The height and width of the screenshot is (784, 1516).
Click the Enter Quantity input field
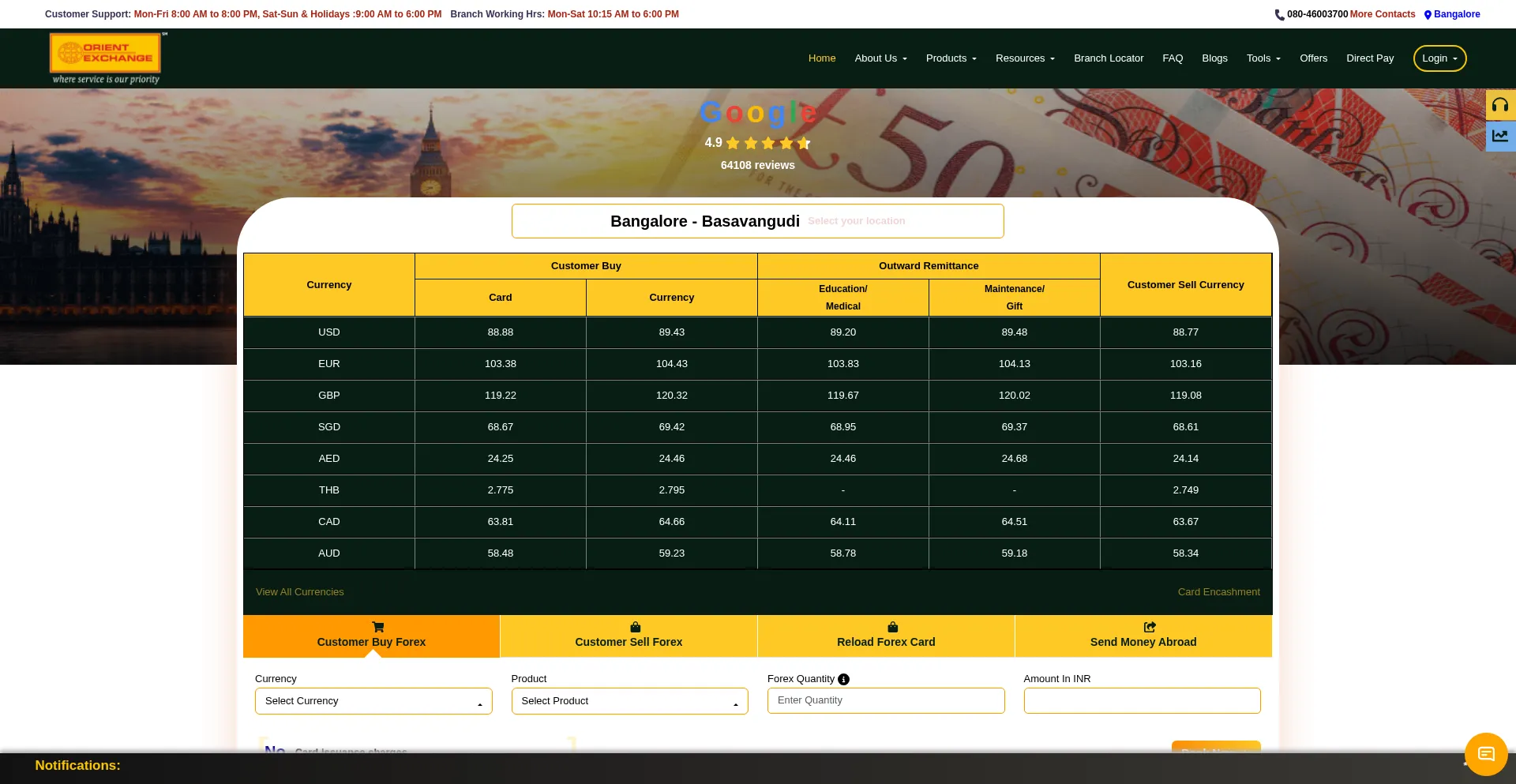[885, 700]
